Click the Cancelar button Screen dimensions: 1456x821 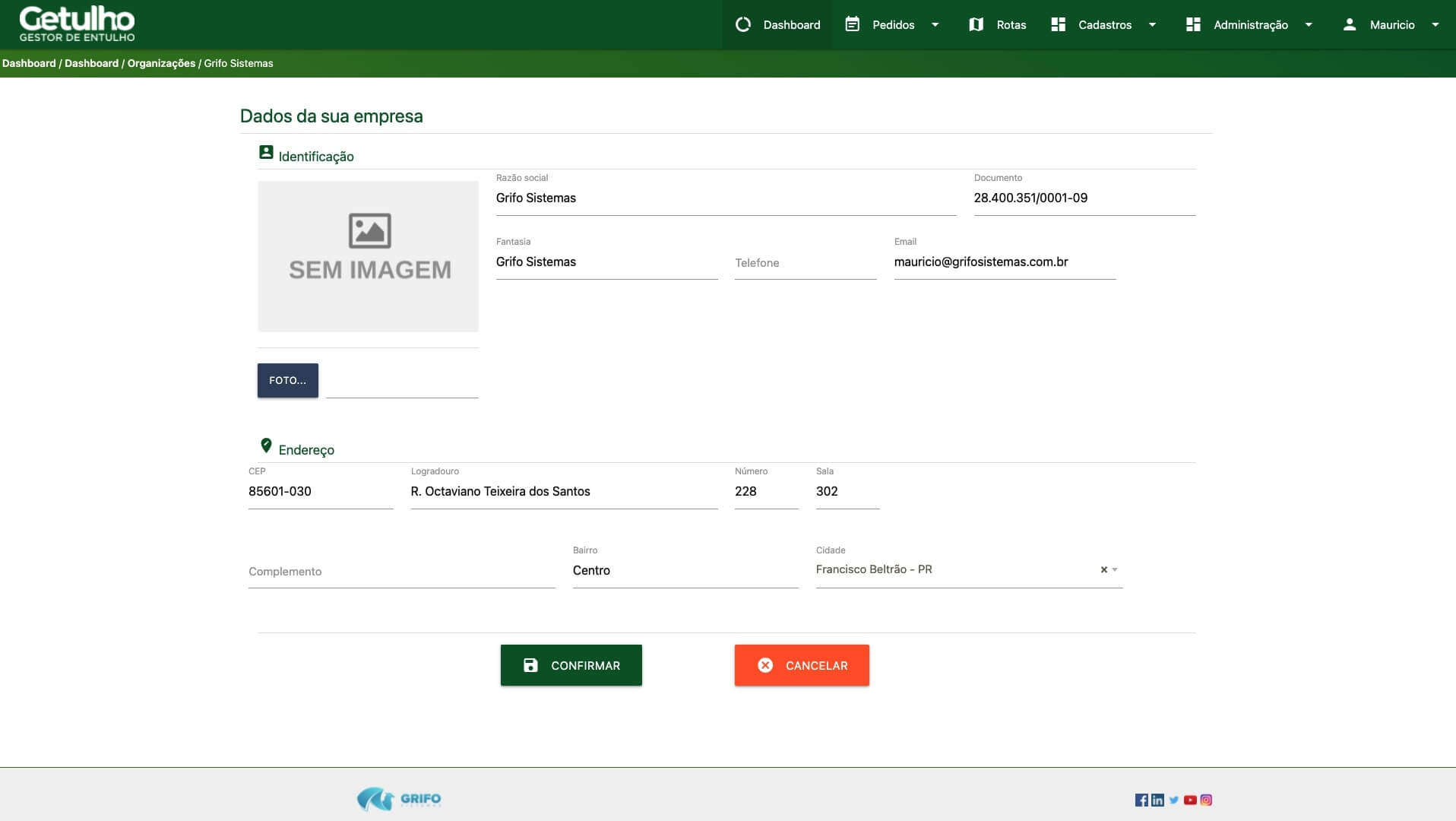pyautogui.click(x=802, y=665)
